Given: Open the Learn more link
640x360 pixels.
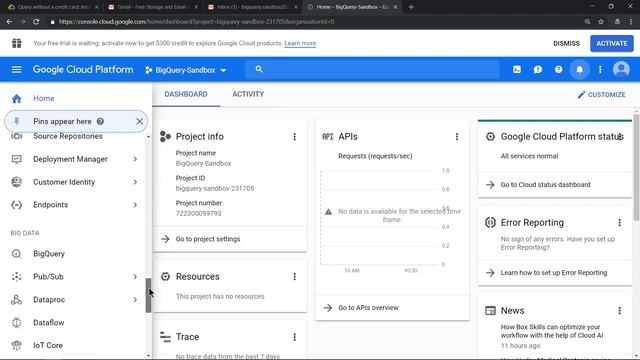Looking at the screenshot, I should (x=300, y=43).
